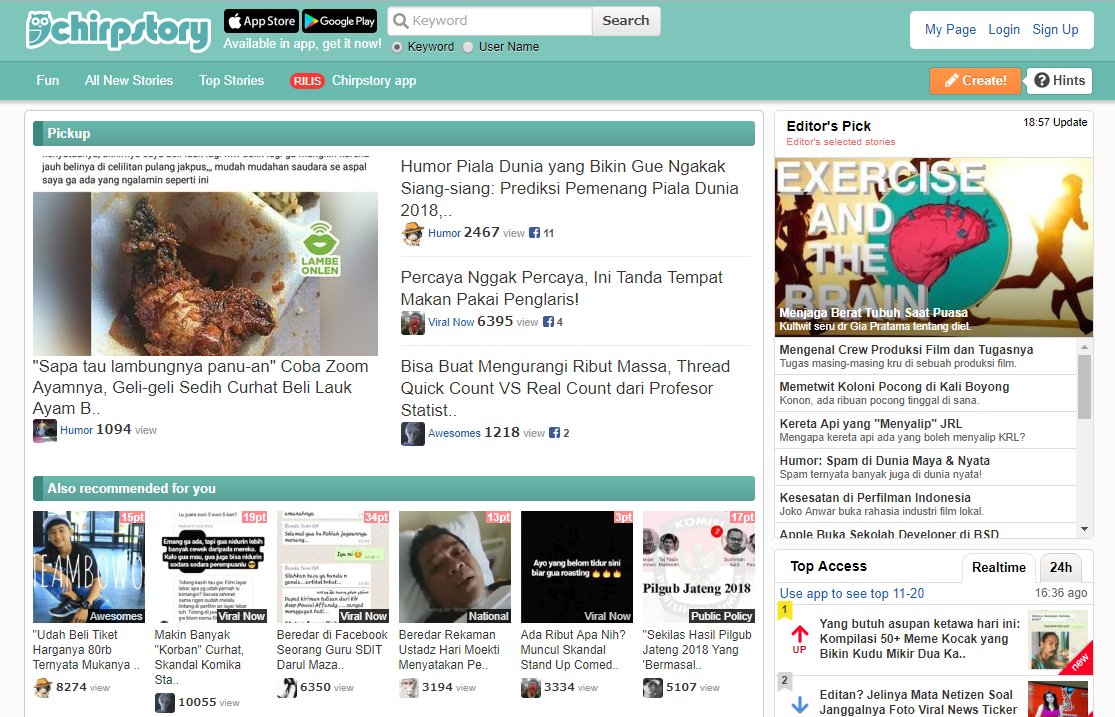
Task: Open author avatar of Humor Piala Dunia story
Action: coord(412,233)
